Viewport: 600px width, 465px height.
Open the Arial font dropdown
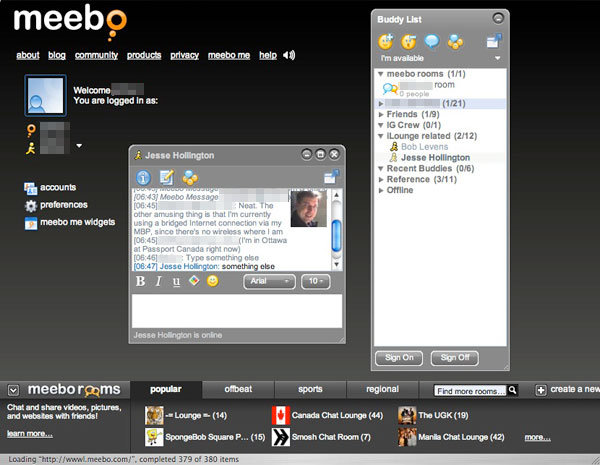coord(269,282)
